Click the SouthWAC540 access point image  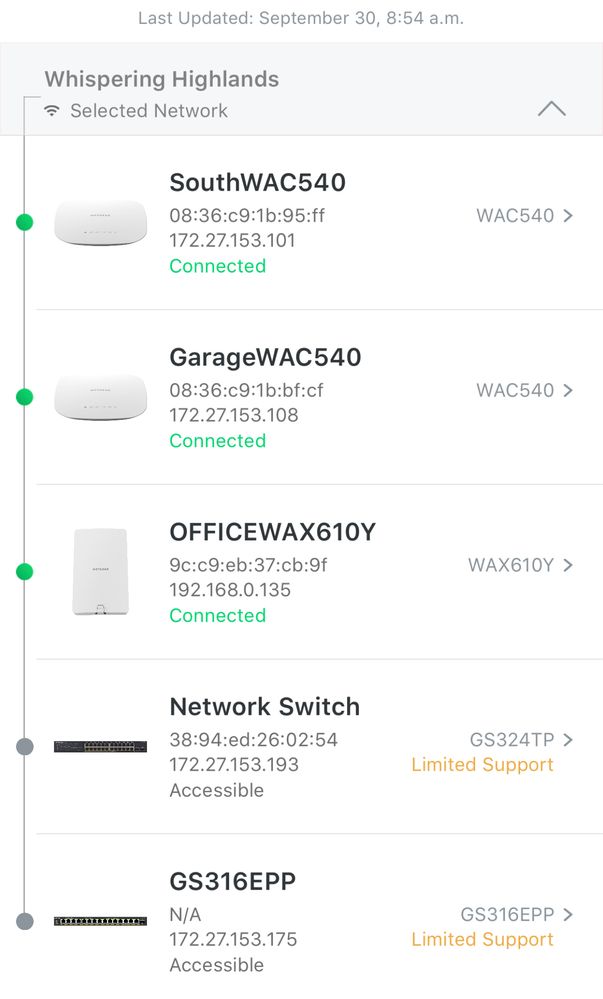coord(100,222)
